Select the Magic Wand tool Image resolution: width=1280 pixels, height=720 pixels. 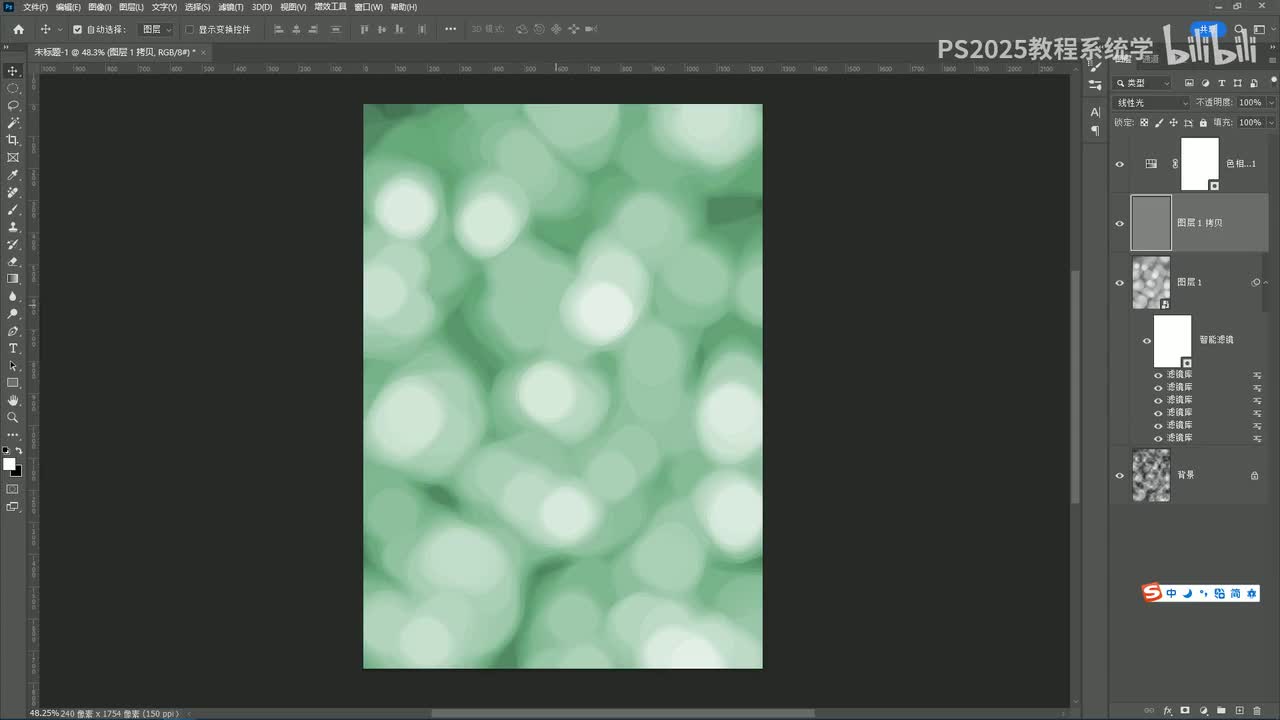point(13,123)
